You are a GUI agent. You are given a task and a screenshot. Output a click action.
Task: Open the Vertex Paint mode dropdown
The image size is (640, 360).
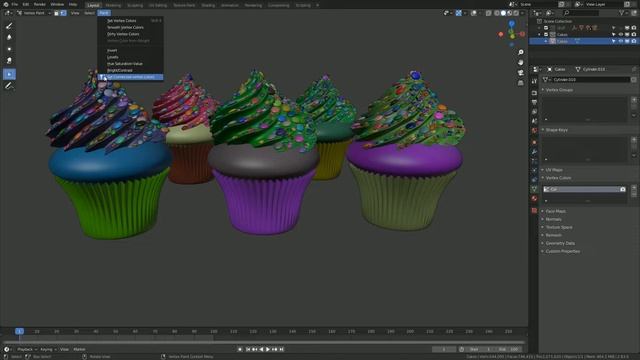coord(34,13)
